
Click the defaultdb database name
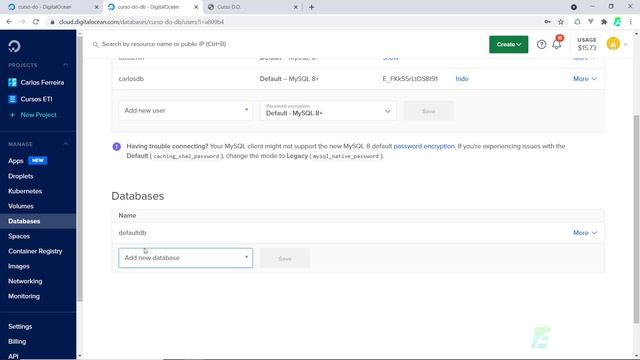coord(132,233)
